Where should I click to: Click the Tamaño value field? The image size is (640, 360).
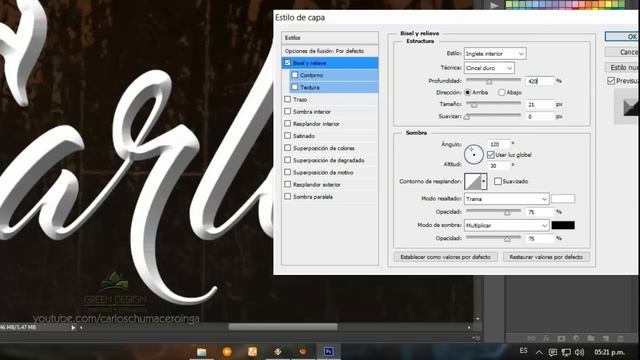(x=540, y=104)
